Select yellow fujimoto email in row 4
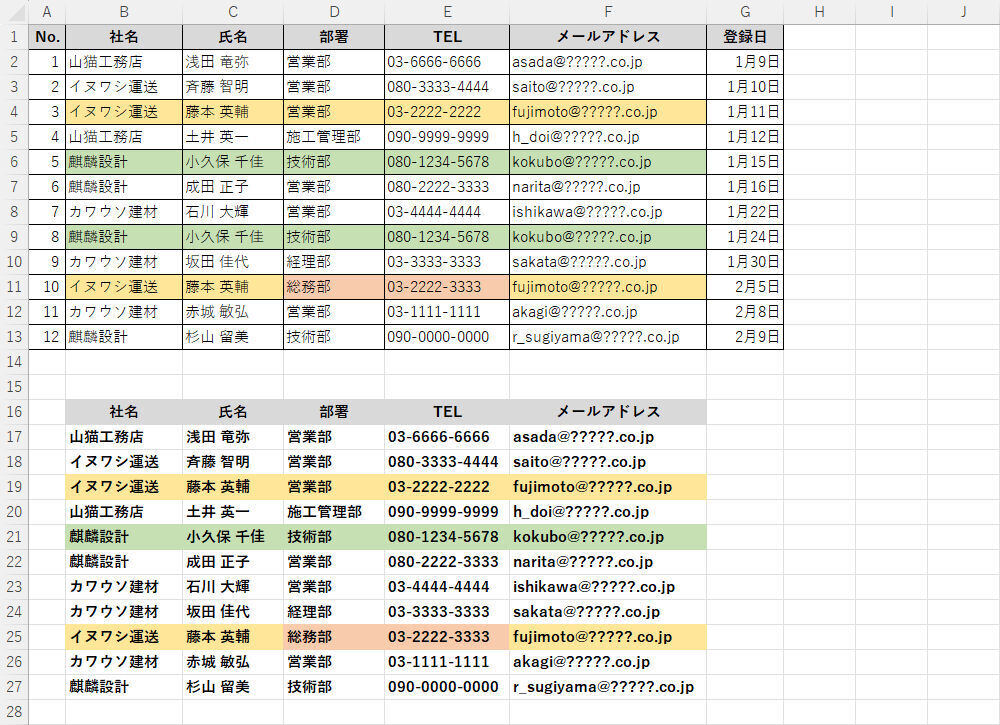1000x725 pixels. click(x=608, y=112)
